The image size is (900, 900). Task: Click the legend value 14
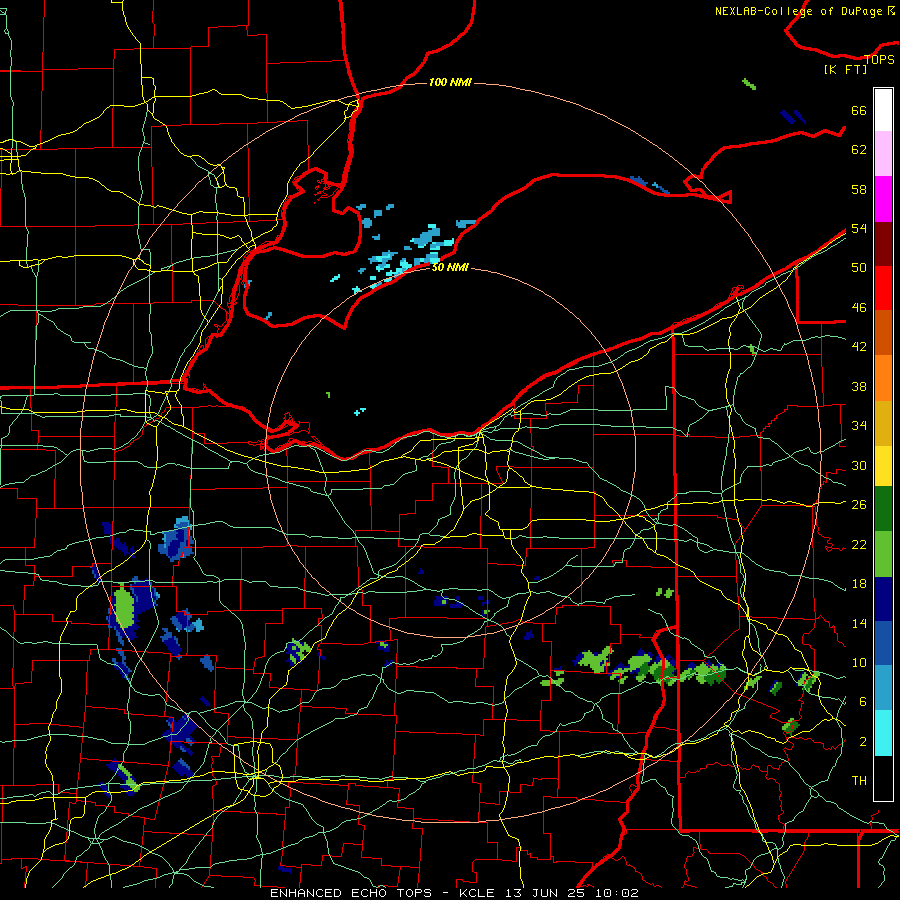coord(859,623)
